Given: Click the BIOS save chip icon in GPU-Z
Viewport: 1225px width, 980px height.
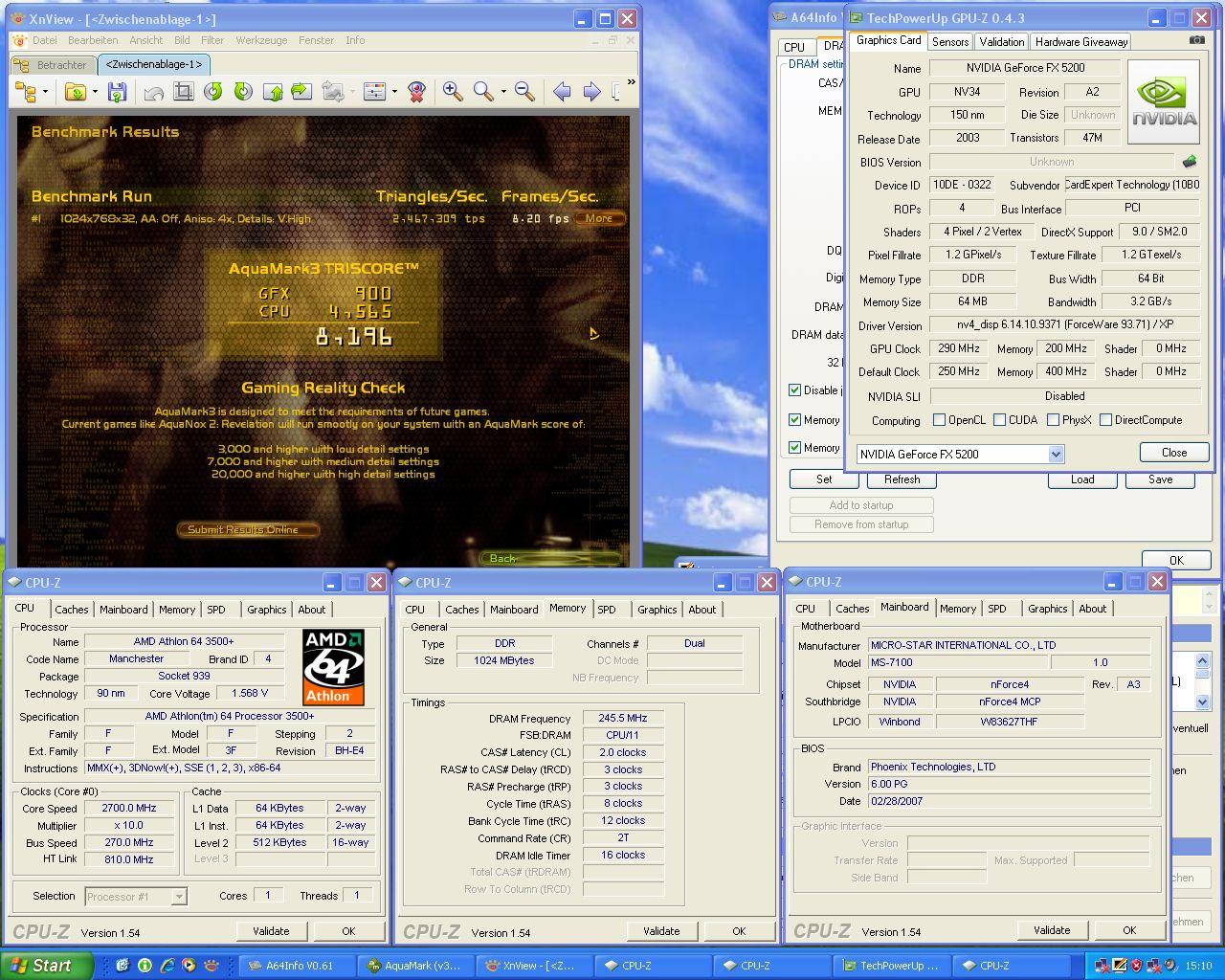Looking at the screenshot, I should [1190, 162].
